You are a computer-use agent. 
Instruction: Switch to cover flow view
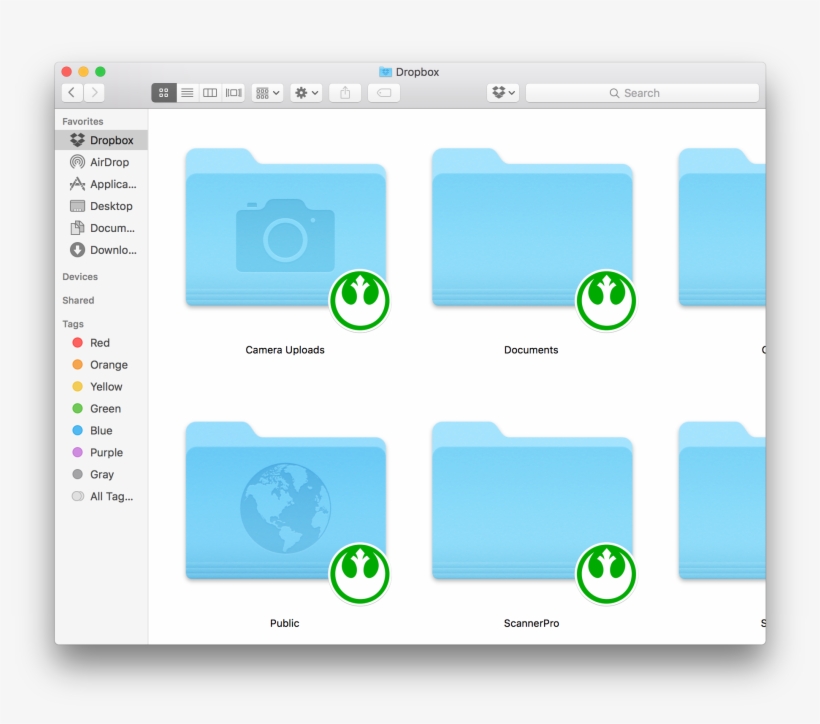(x=233, y=93)
